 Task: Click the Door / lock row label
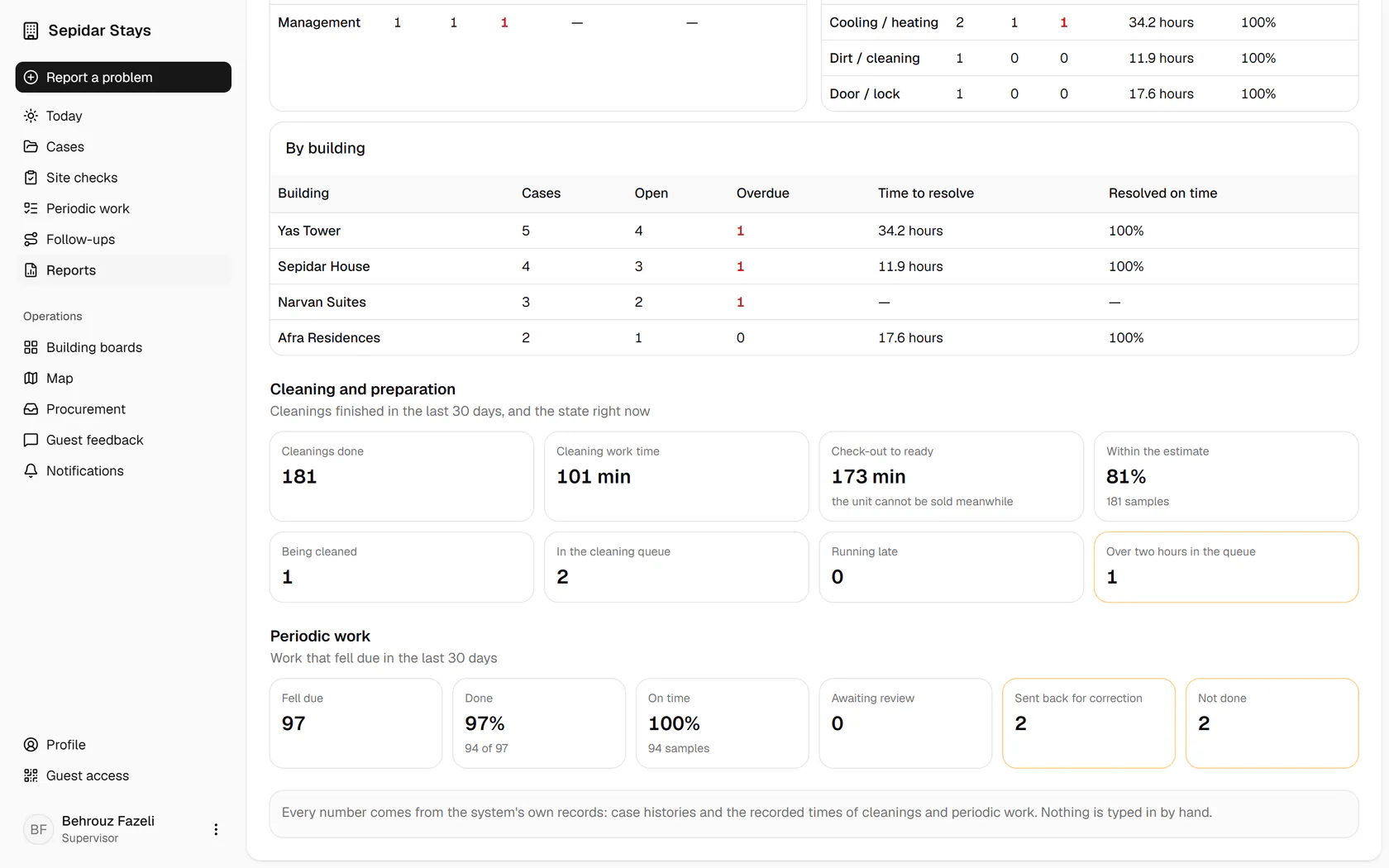(865, 93)
